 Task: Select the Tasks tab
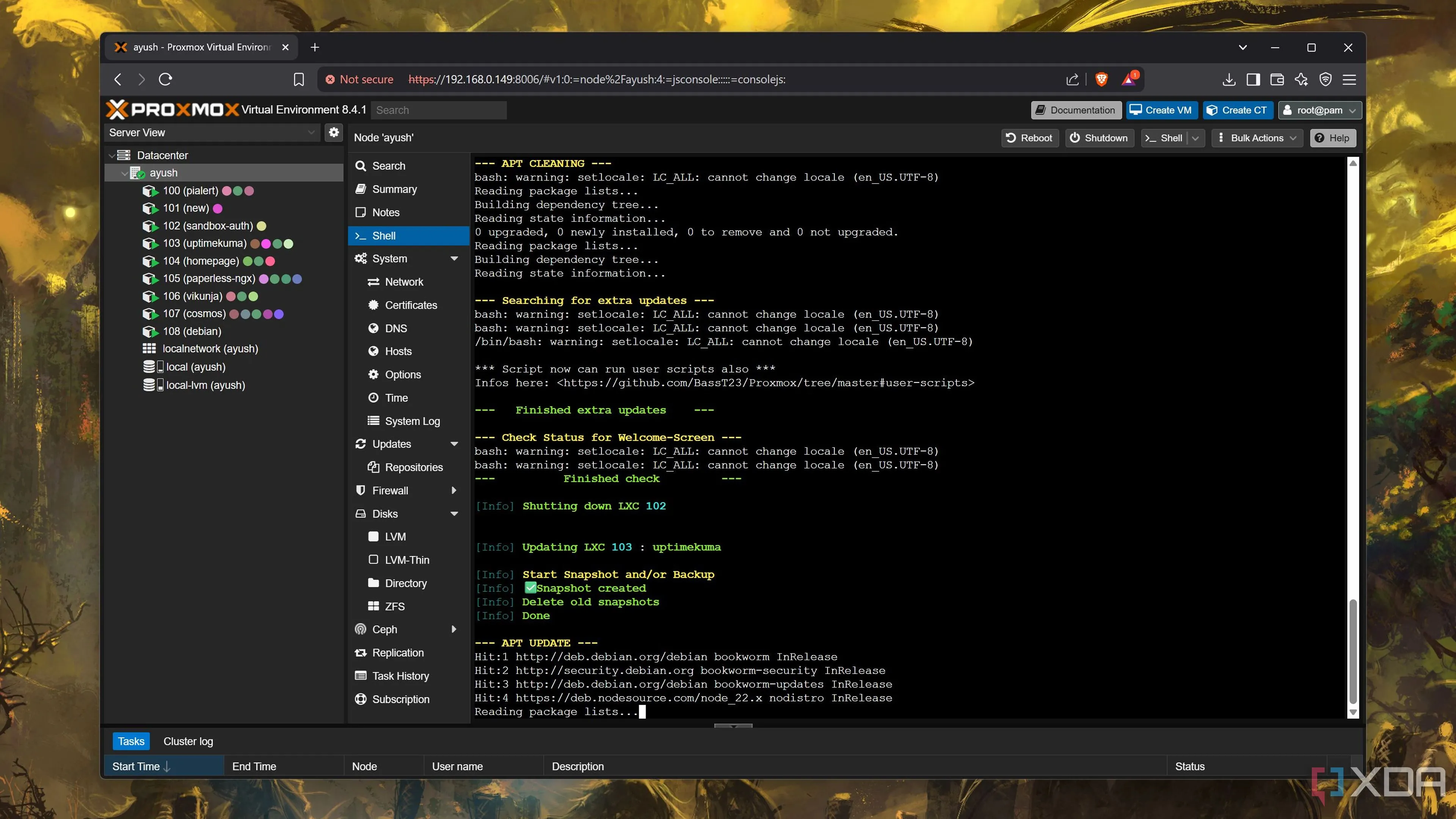click(131, 741)
